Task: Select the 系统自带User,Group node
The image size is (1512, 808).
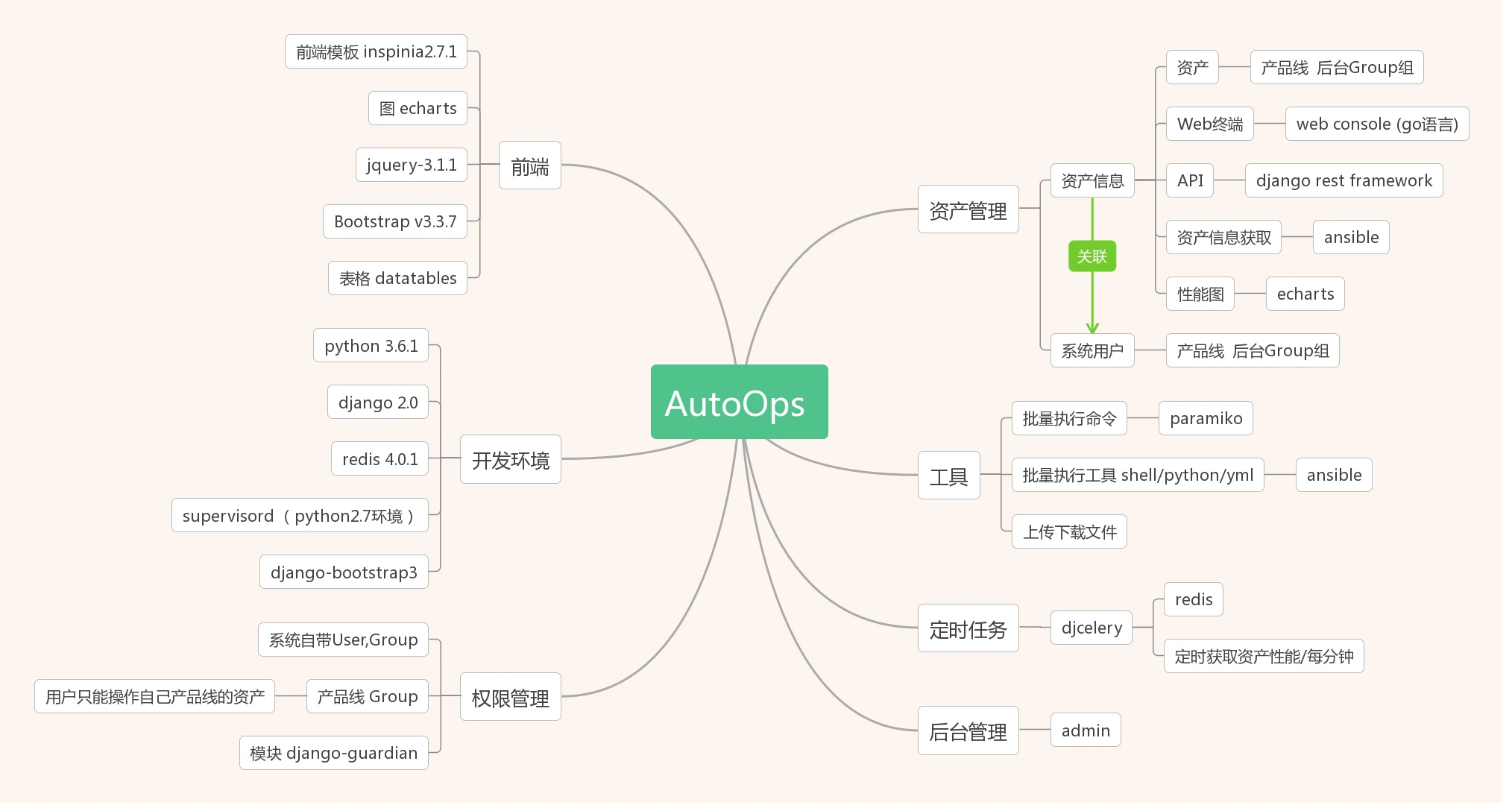Action: (343, 640)
